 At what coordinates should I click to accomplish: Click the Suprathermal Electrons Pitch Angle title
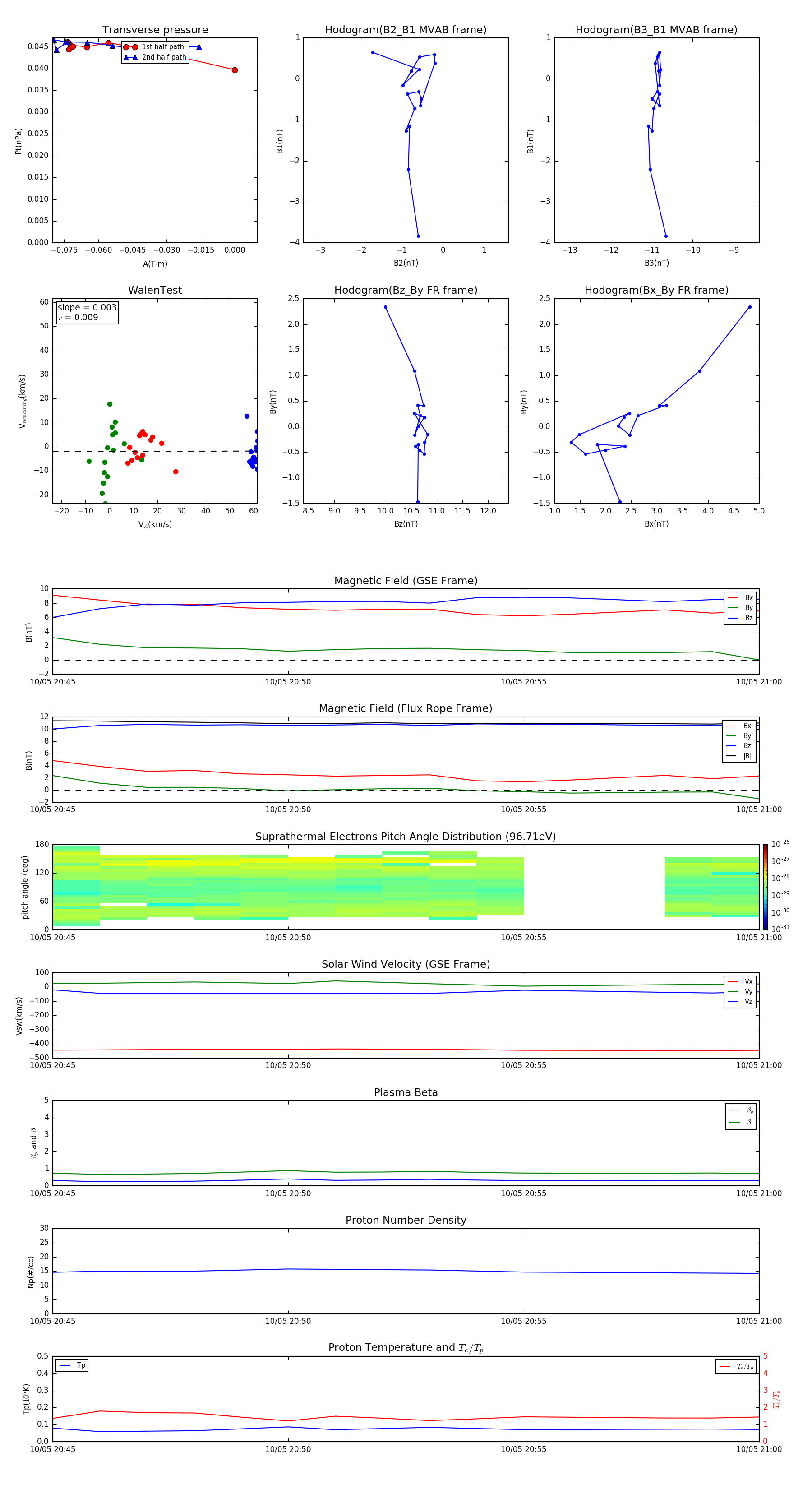[x=406, y=837]
